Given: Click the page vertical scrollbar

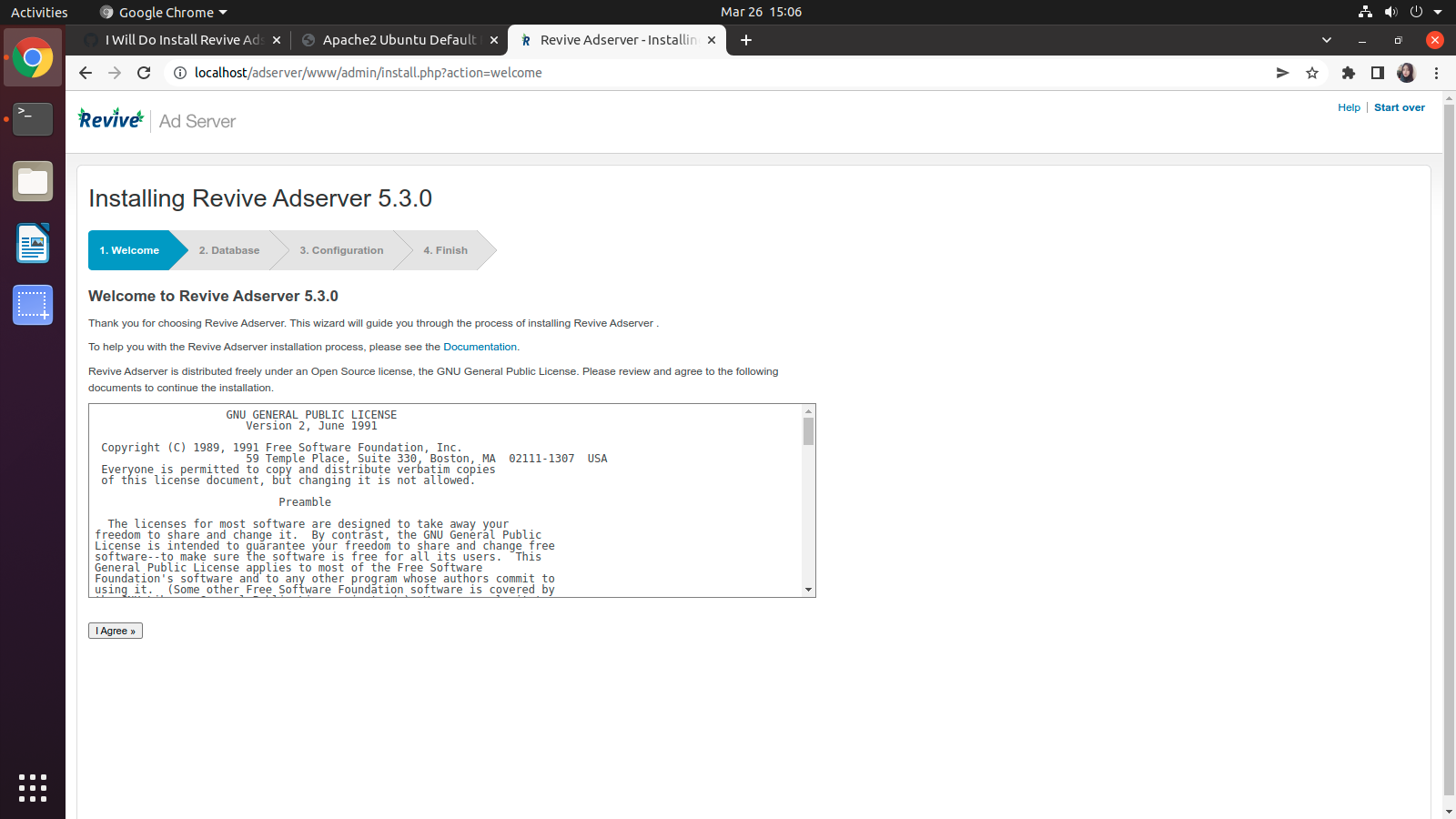Looking at the screenshot, I should point(1449,450).
